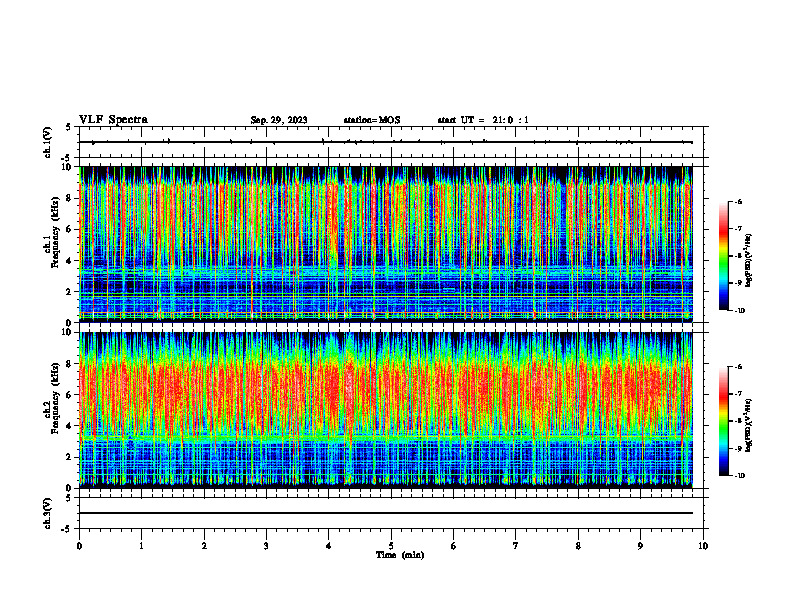The height and width of the screenshot is (612, 792).
Task: Click the ch.2 colorbar log(PSD) label
Action: [749, 425]
